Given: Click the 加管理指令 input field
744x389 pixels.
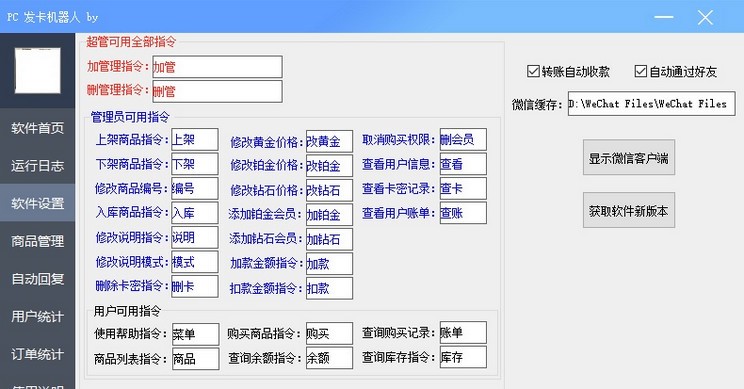Looking at the screenshot, I should 217,67.
